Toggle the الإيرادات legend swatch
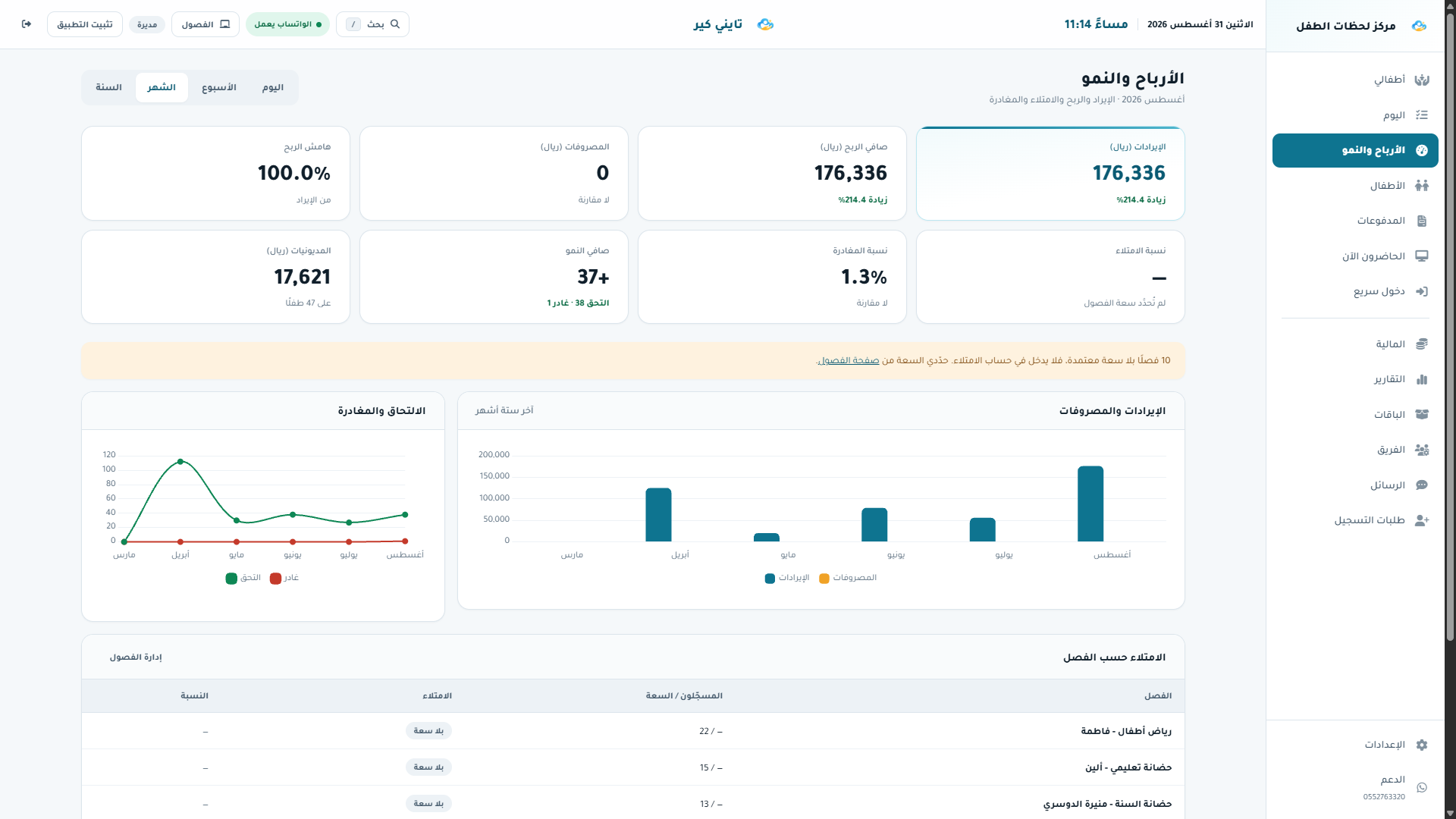Image resolution: width=1456 pixels, height=819 pixels. (770, 579)
